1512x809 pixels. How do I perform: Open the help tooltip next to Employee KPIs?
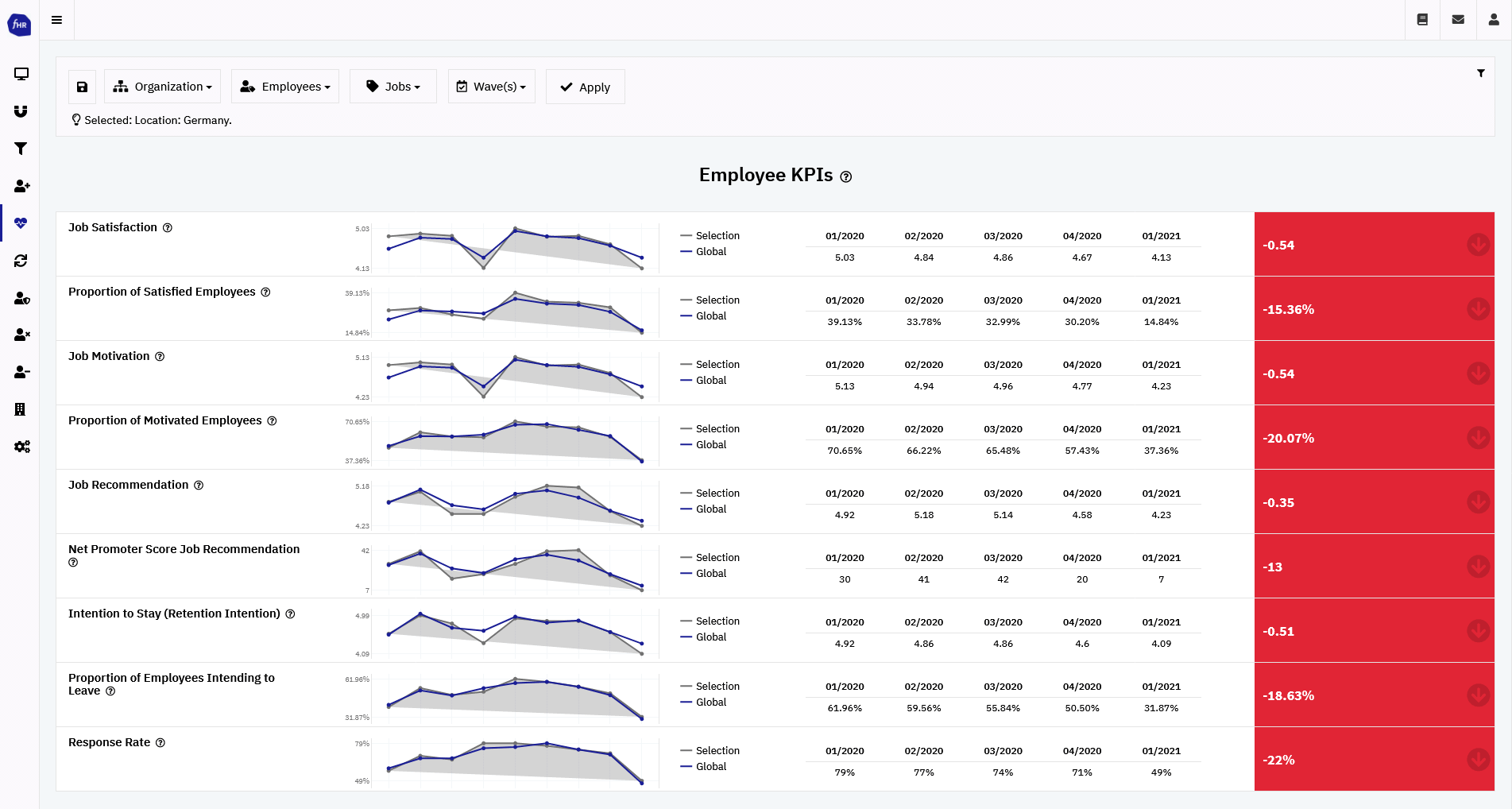tap(845, 176)
